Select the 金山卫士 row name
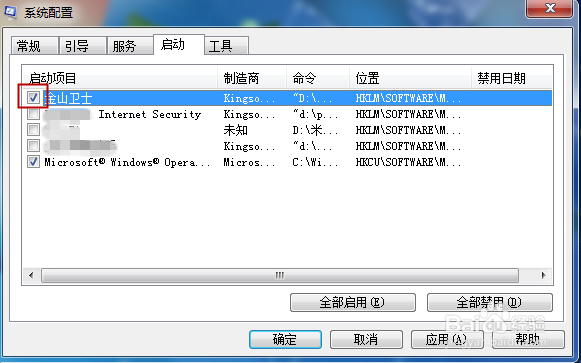This screenshot has height=363, width=581. point(68,98)
